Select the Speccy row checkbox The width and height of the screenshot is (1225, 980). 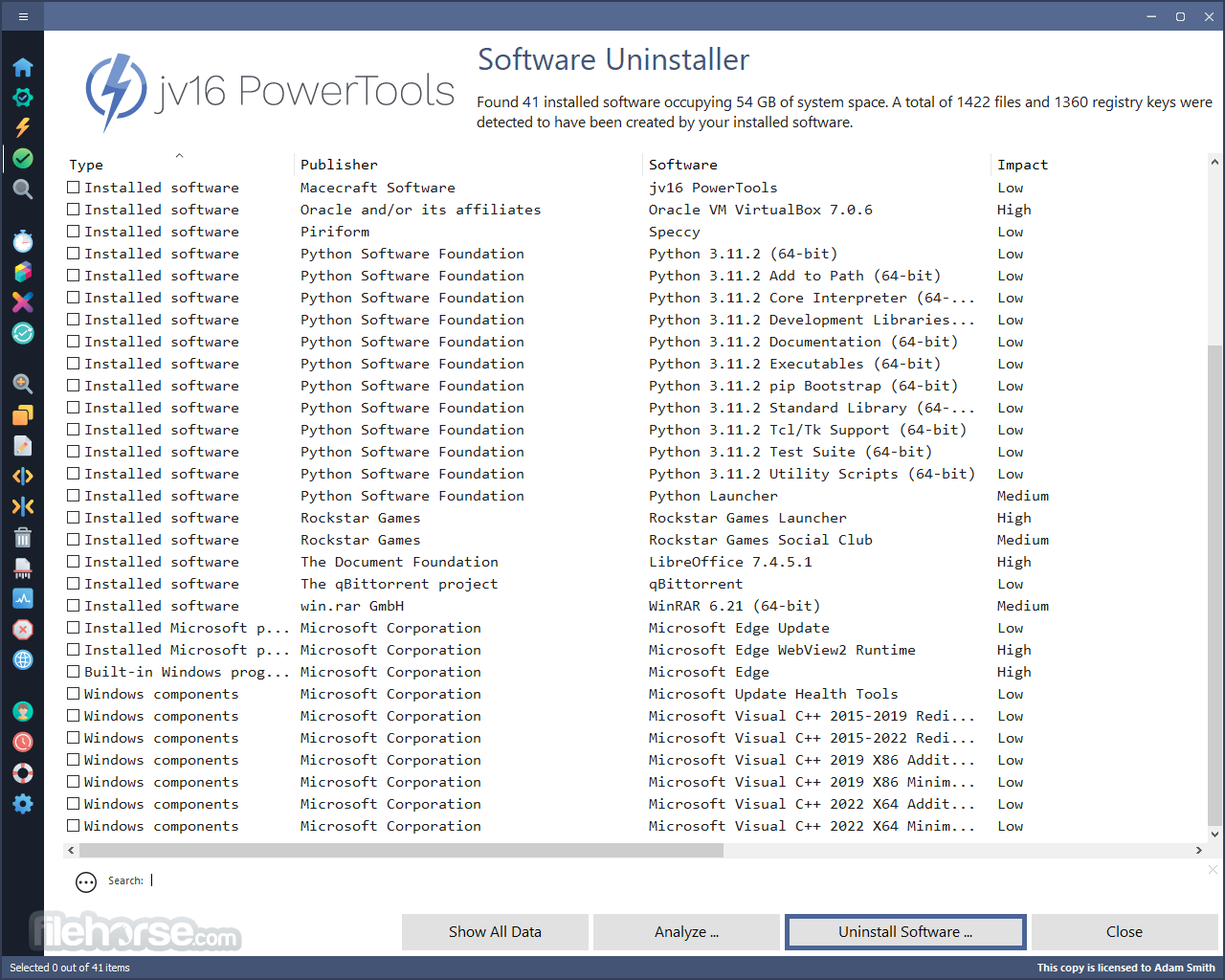tap(74, 232)
